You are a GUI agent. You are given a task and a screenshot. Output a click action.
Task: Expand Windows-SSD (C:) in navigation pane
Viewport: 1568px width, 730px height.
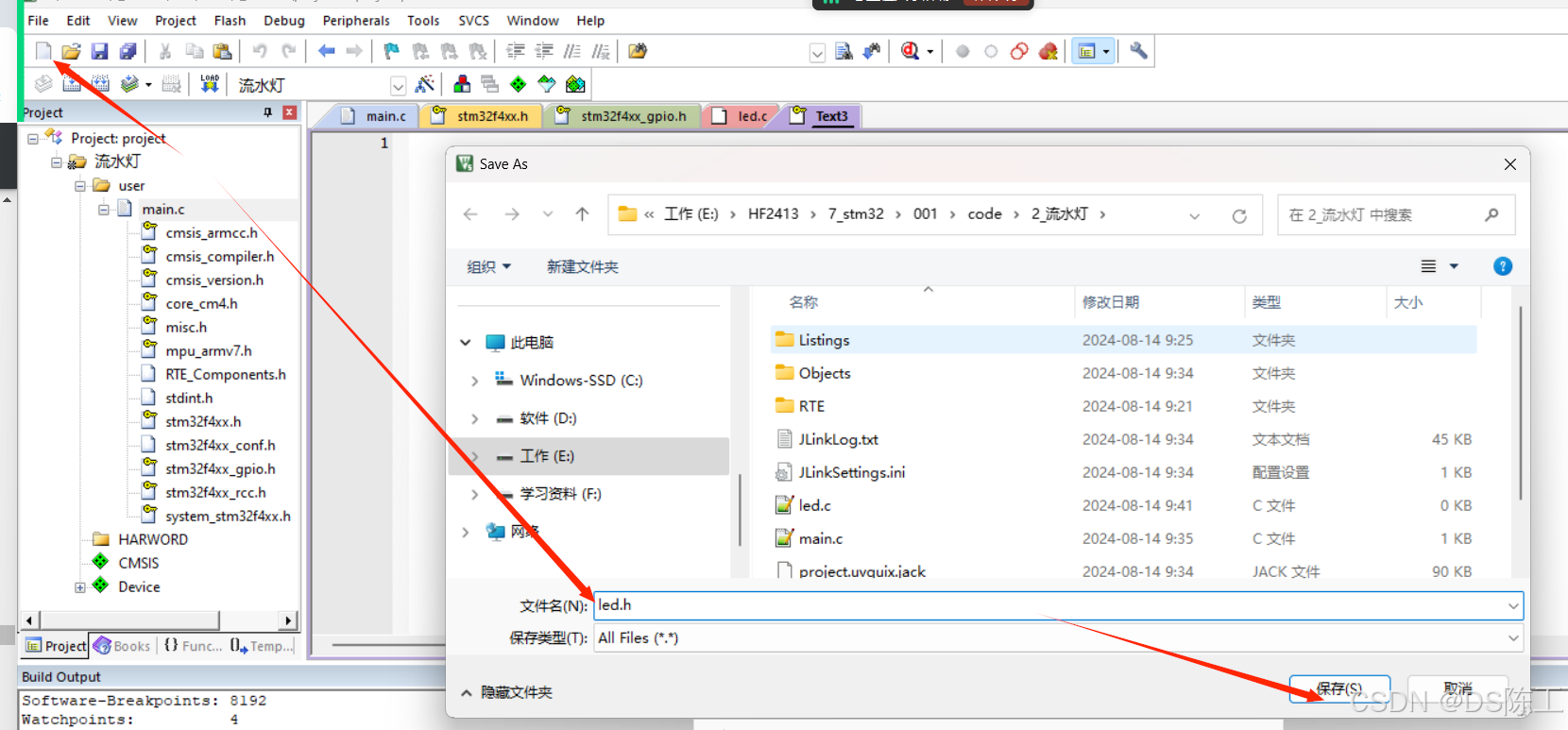pyautogui.click(x=474, y=381)
